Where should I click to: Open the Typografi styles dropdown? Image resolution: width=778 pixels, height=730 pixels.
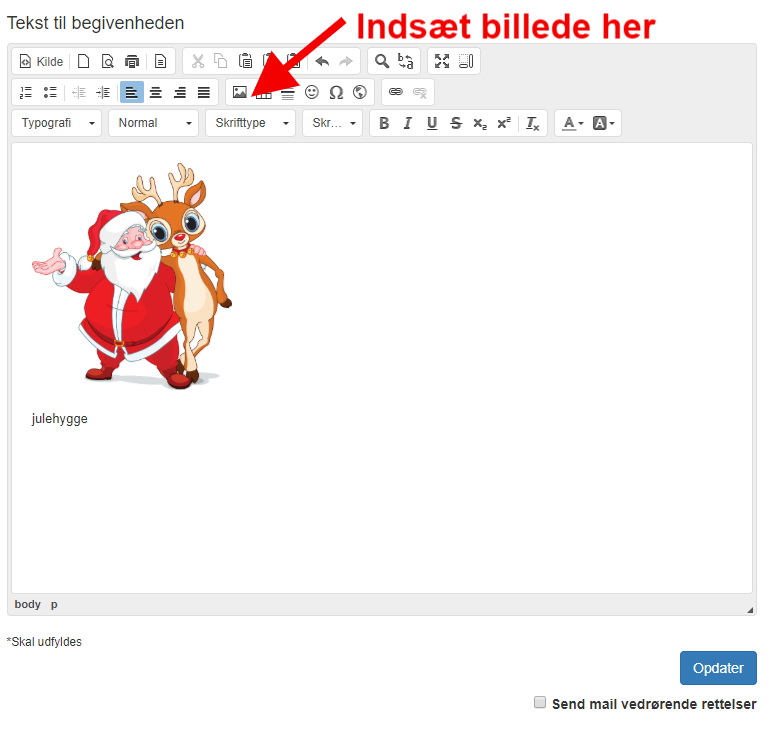pyautogui.click(x=57, y=123)
